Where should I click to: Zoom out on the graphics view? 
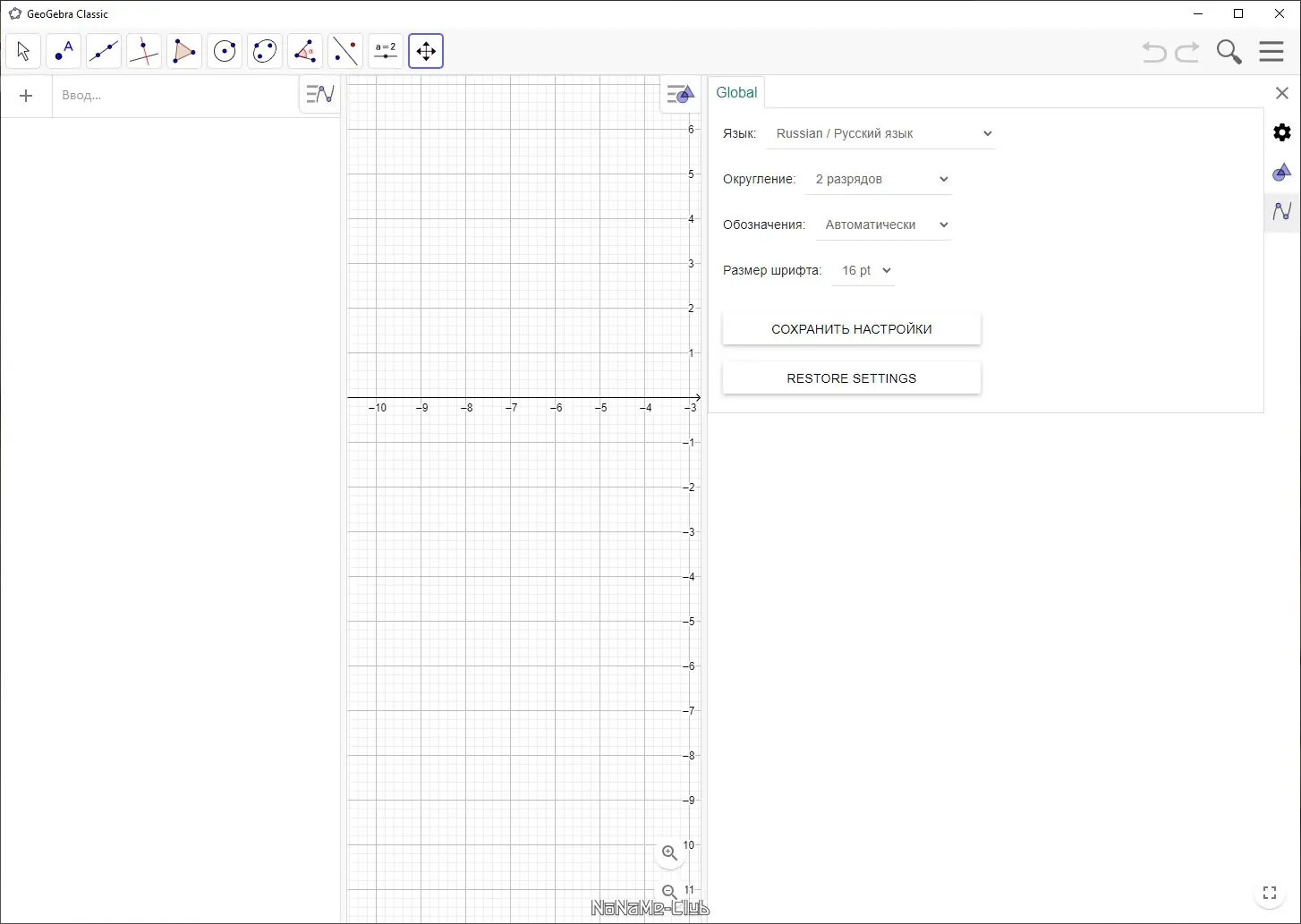tap(669, 891)
